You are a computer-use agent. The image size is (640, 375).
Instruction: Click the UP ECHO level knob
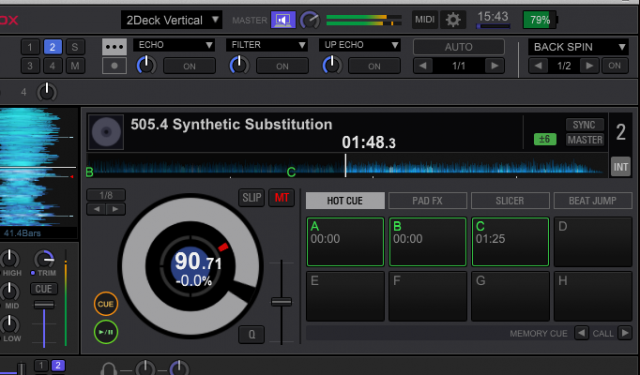332,65
